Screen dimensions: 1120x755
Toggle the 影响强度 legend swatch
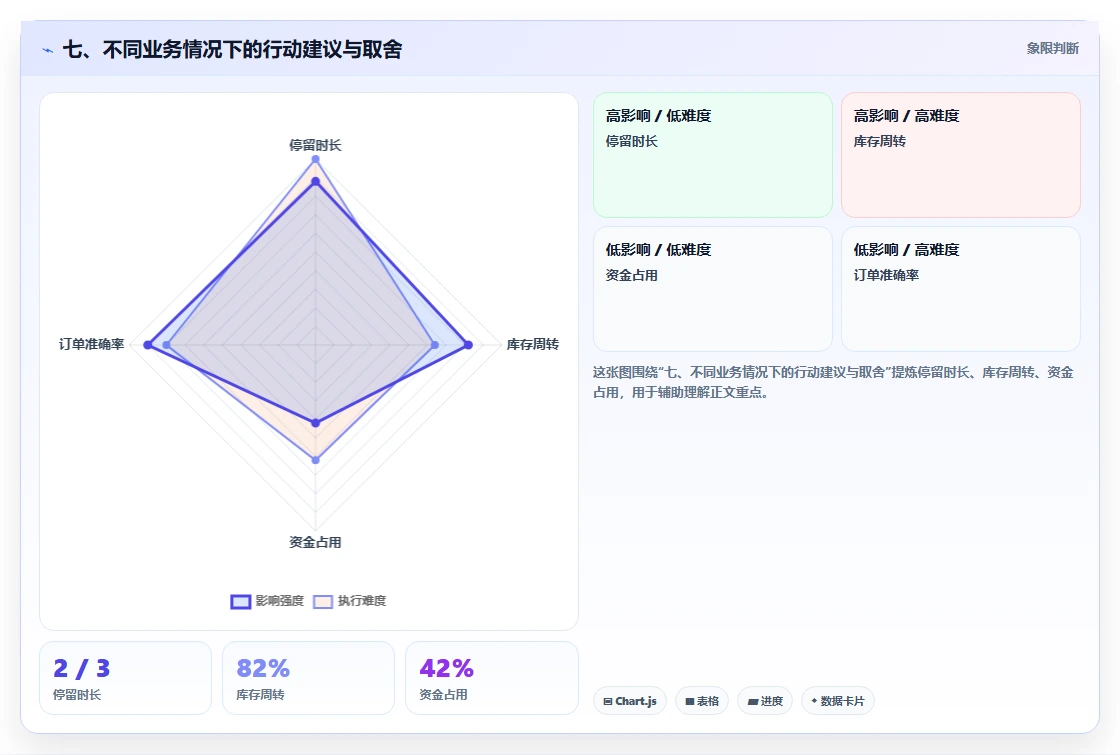(x=241, y=601)
